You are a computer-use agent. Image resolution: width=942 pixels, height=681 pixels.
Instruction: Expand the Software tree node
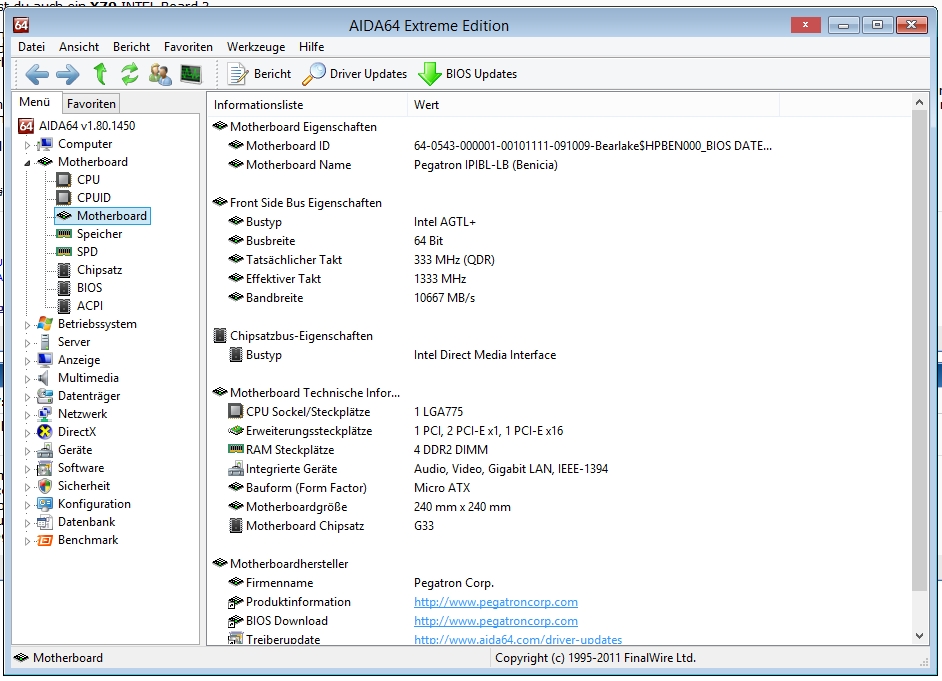28,469
